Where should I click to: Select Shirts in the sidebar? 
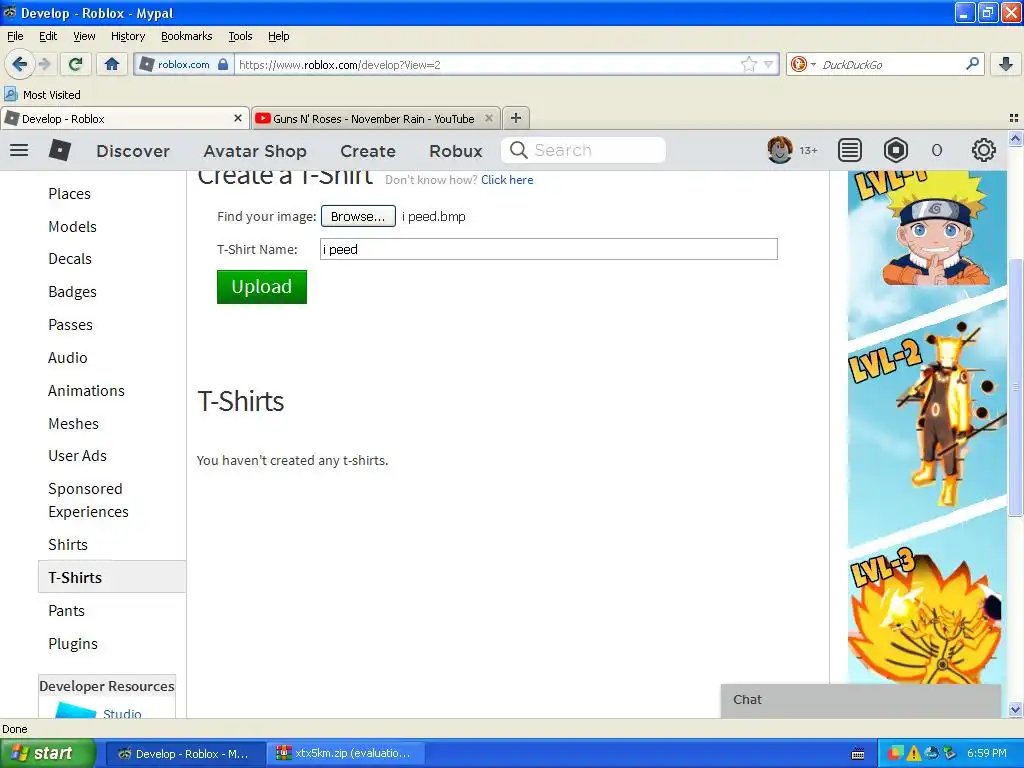point(68,544)
